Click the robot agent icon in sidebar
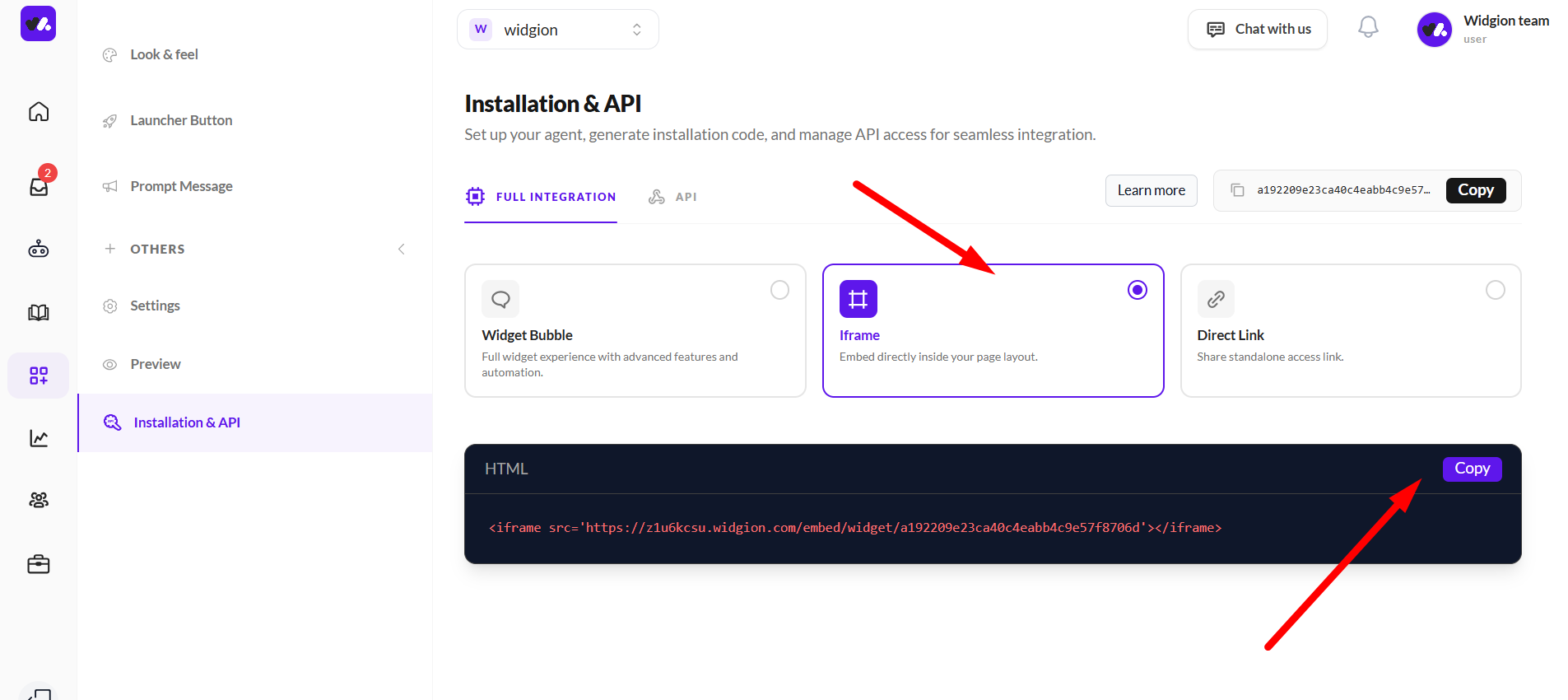1568x700 pixels. coord(39,249)
